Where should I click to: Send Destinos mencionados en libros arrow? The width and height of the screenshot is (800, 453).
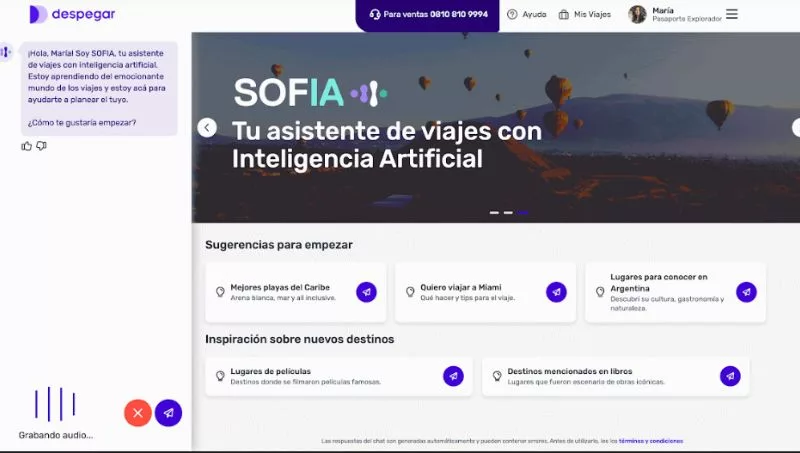(x=730, y=376)
